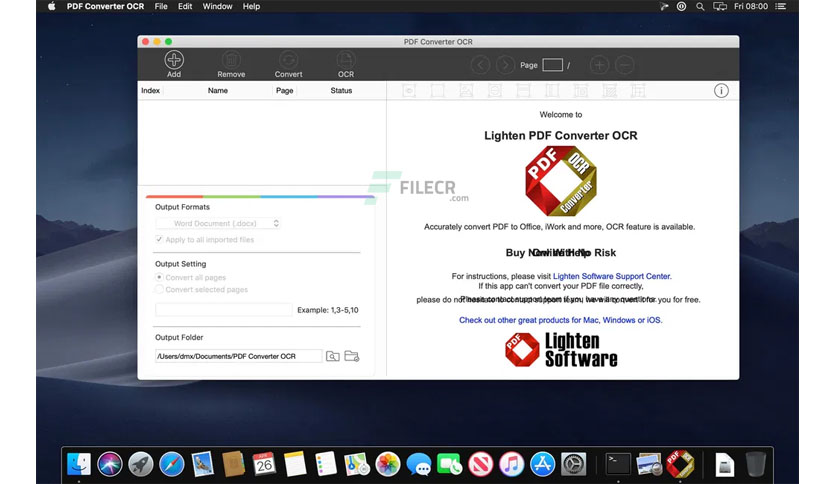Click Check out other great products link
The width and height of the screenshot is (836, 484).
(560, 320)
